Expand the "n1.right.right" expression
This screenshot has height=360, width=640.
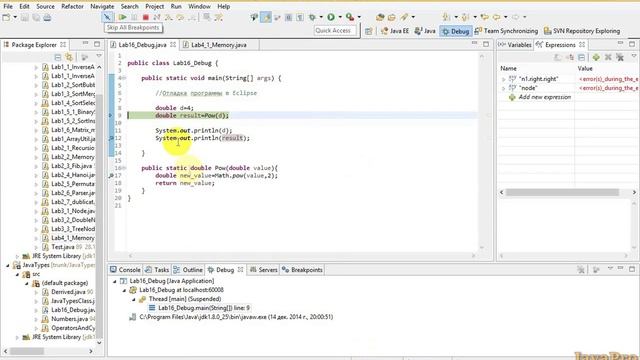[x=503, y=79]
